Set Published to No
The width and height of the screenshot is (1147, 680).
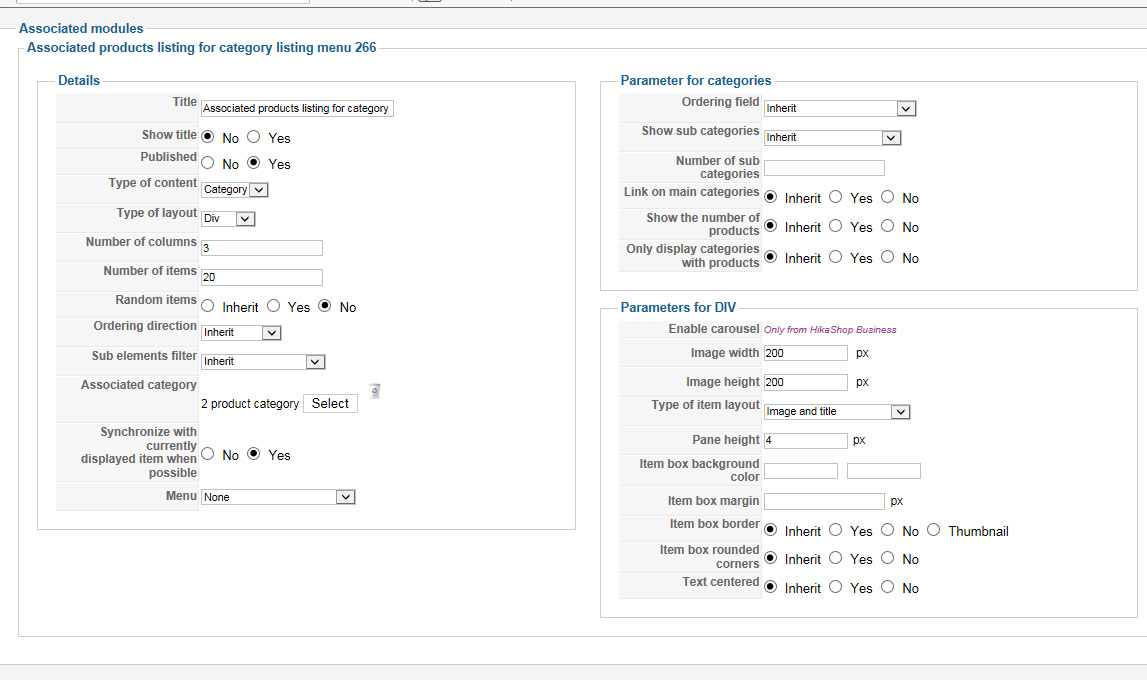click(208, 163)
